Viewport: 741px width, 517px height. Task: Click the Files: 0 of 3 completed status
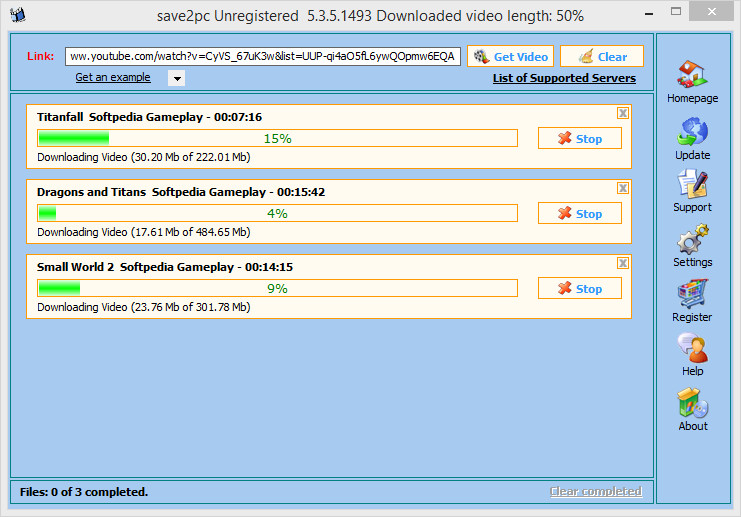(84, 492)
